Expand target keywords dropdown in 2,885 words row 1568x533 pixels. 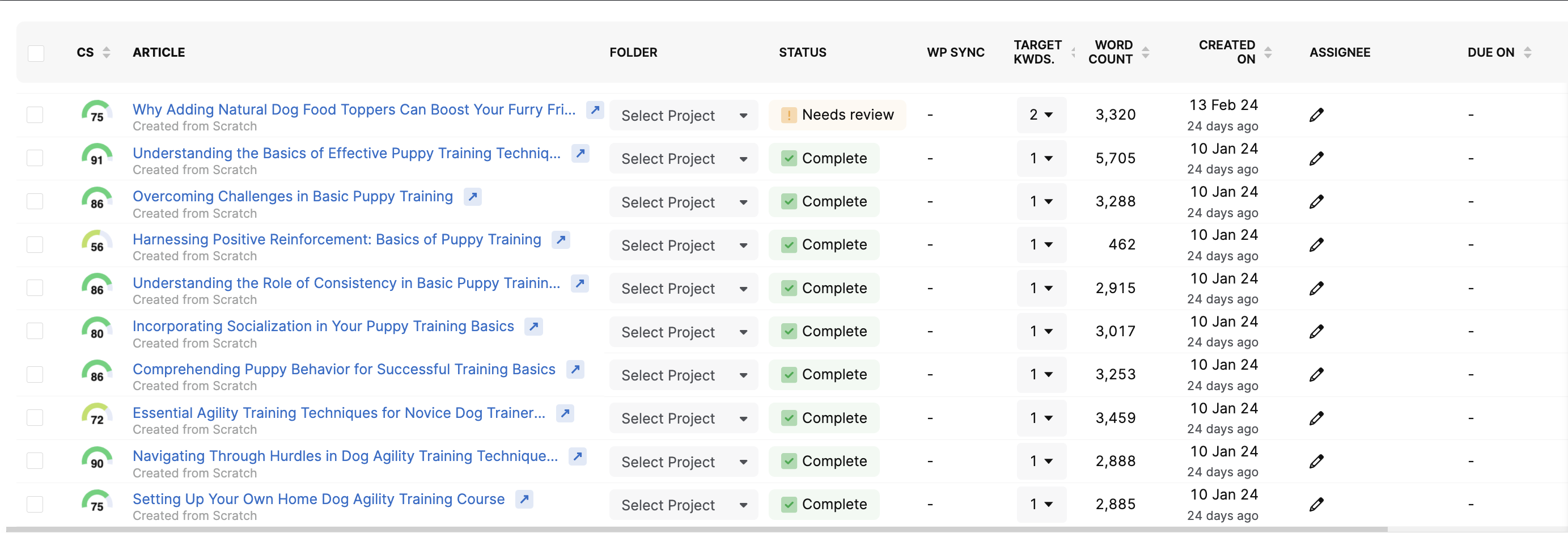(1041, 504)
